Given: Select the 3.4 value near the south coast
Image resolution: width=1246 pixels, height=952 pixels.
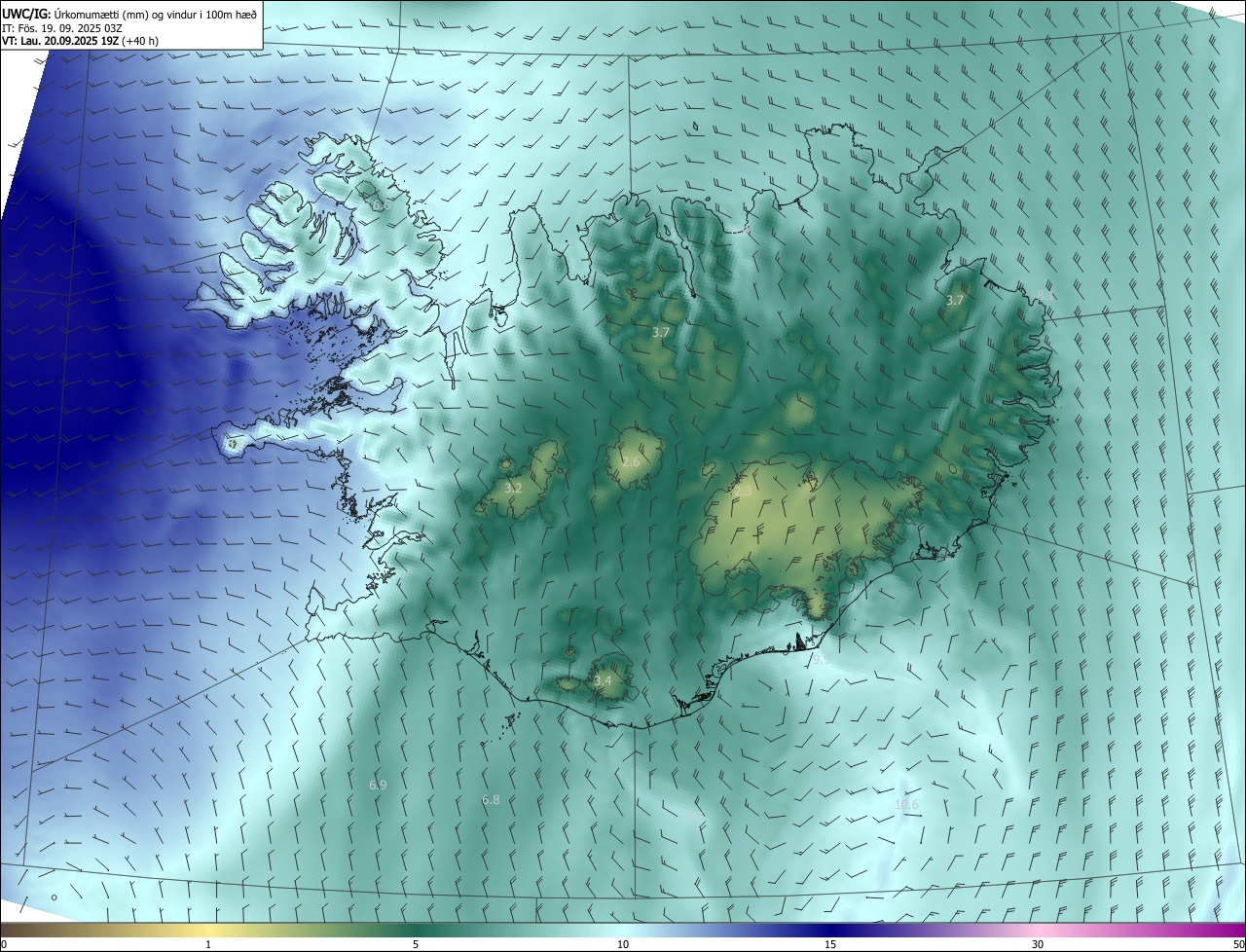Looking at the screenshot, I should click(x=603, y=680).
